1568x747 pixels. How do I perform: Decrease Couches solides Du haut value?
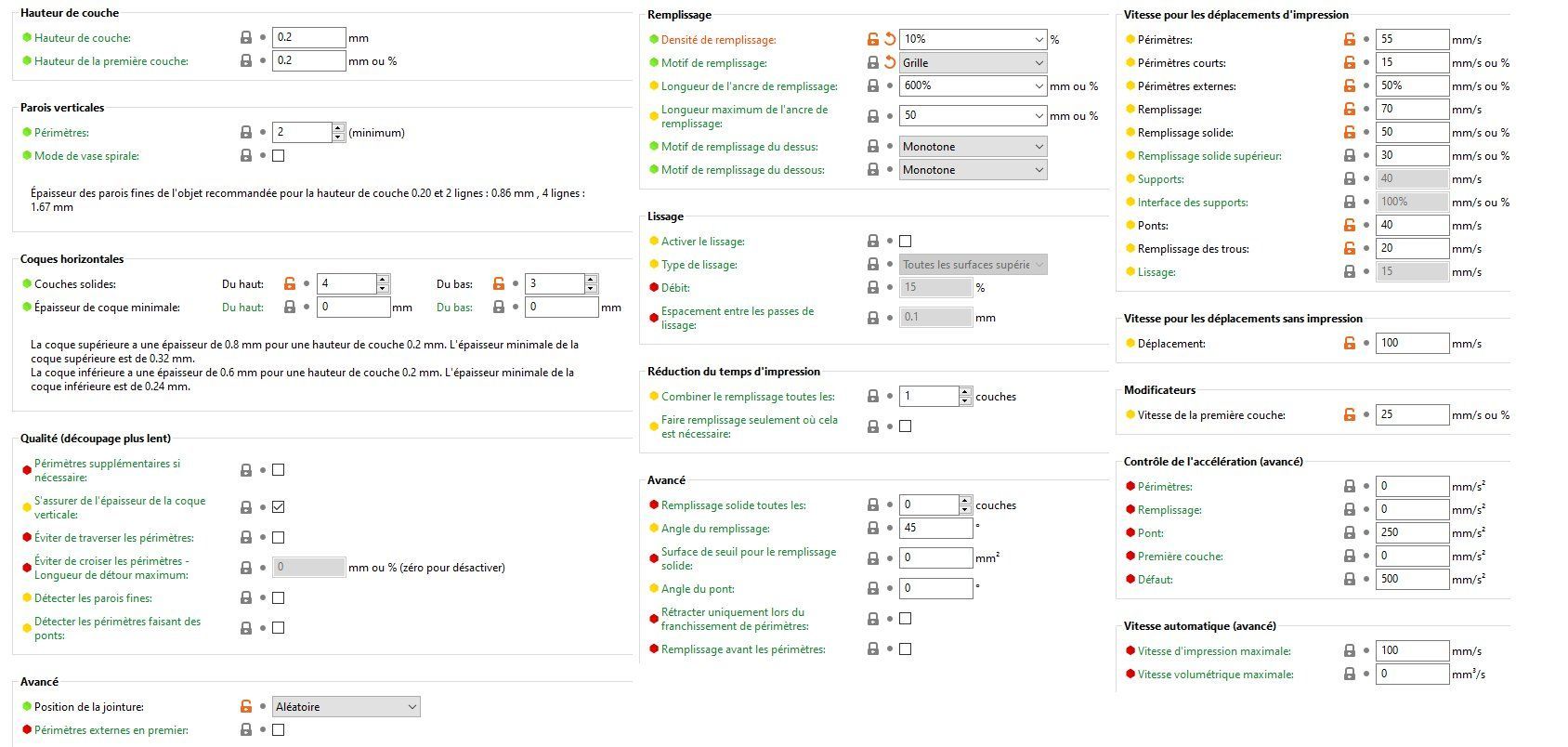[383, 289]
